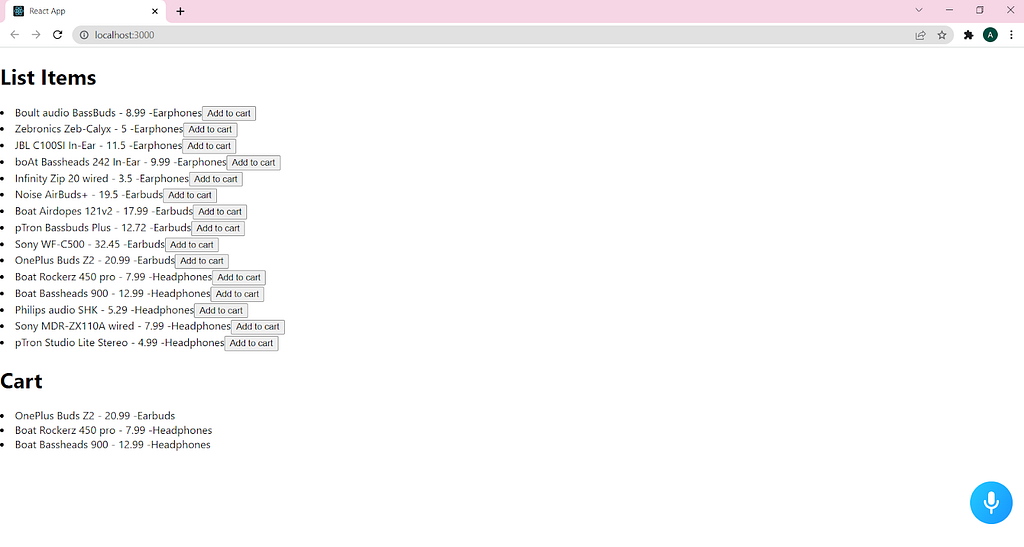
Task: Select Boat Bassheads 900 entry in Cart
Action: (x=112, y=445)
